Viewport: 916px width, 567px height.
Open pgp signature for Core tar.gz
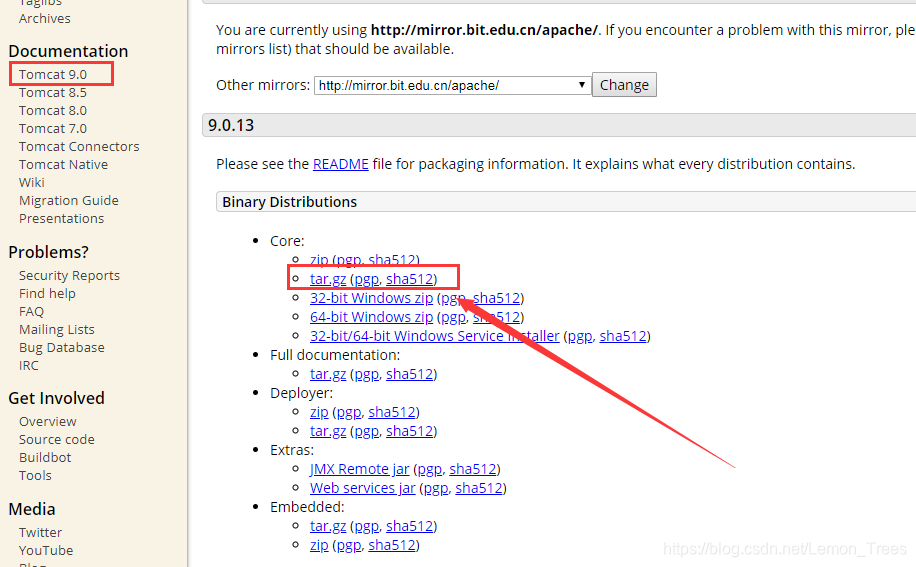click(367, 279)
